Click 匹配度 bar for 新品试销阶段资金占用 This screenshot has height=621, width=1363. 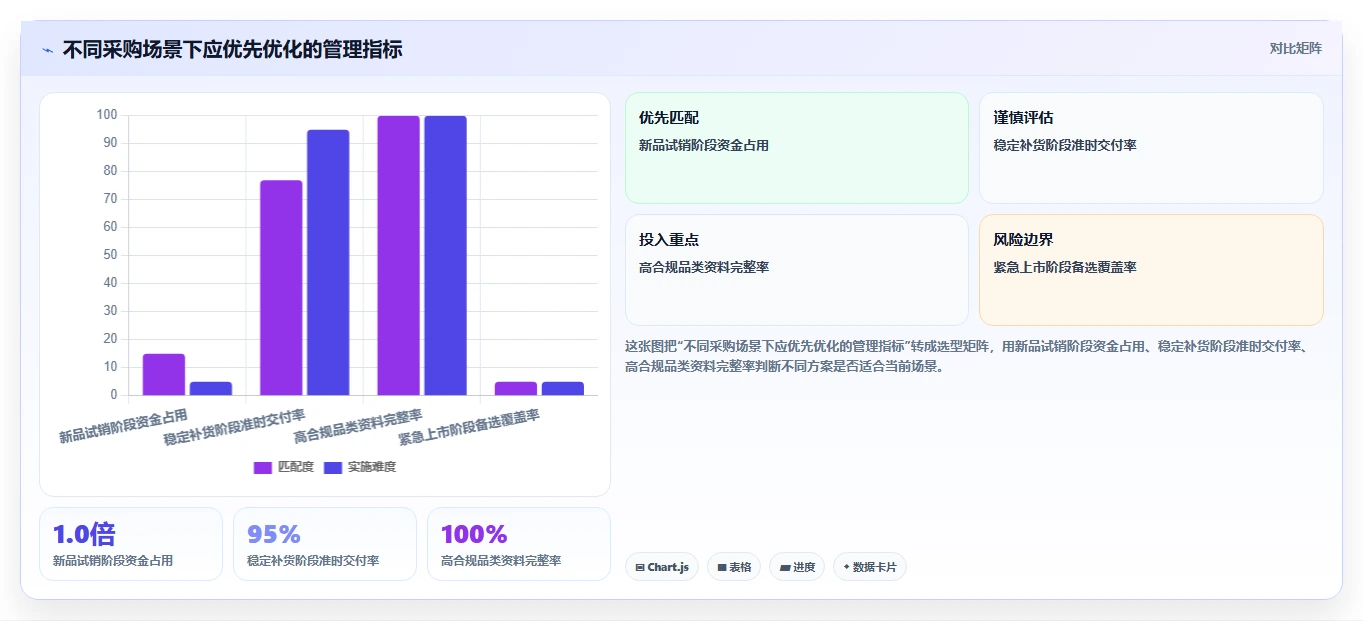[x=164, y=374]
